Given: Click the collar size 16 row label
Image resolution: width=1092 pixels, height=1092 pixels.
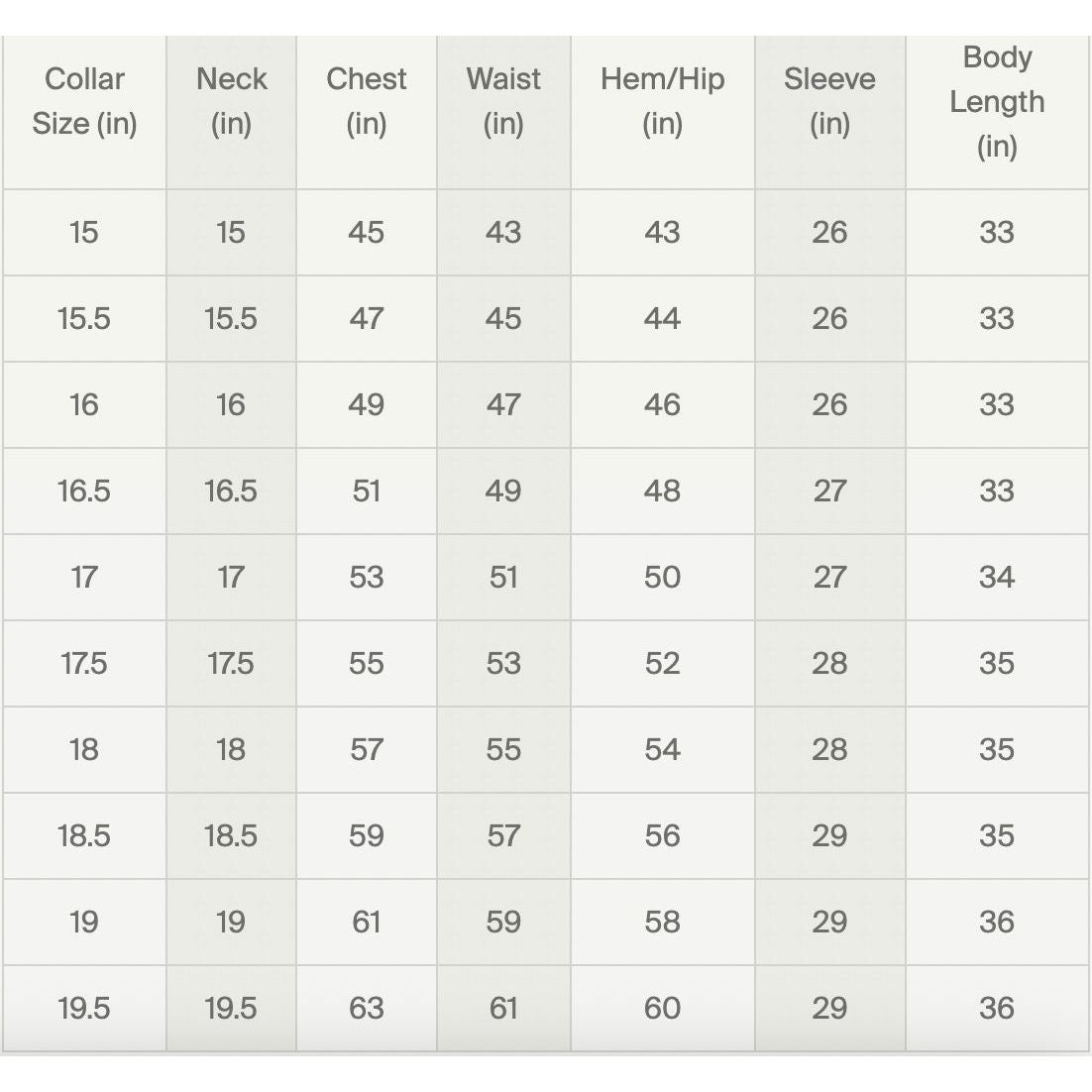Looking at the screenshot, I should 84,404.
